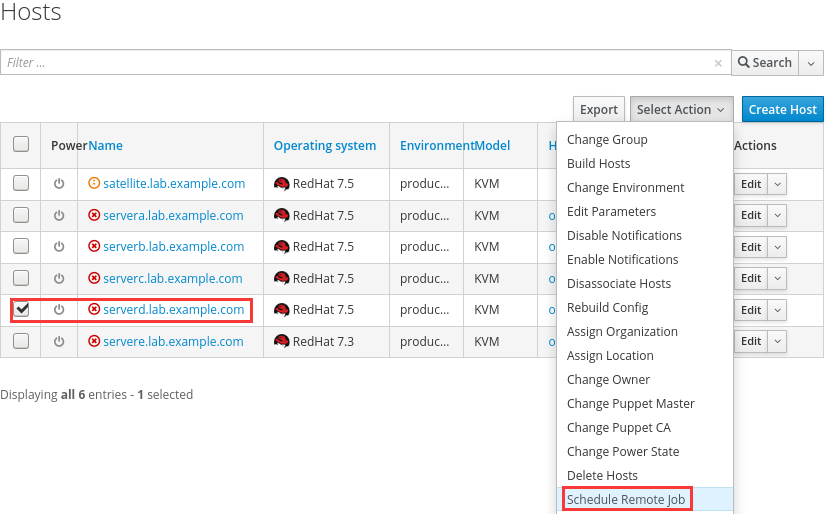Click the magnifier Search button
Viewport: 828px width, 514px height.
coord(764,62)
